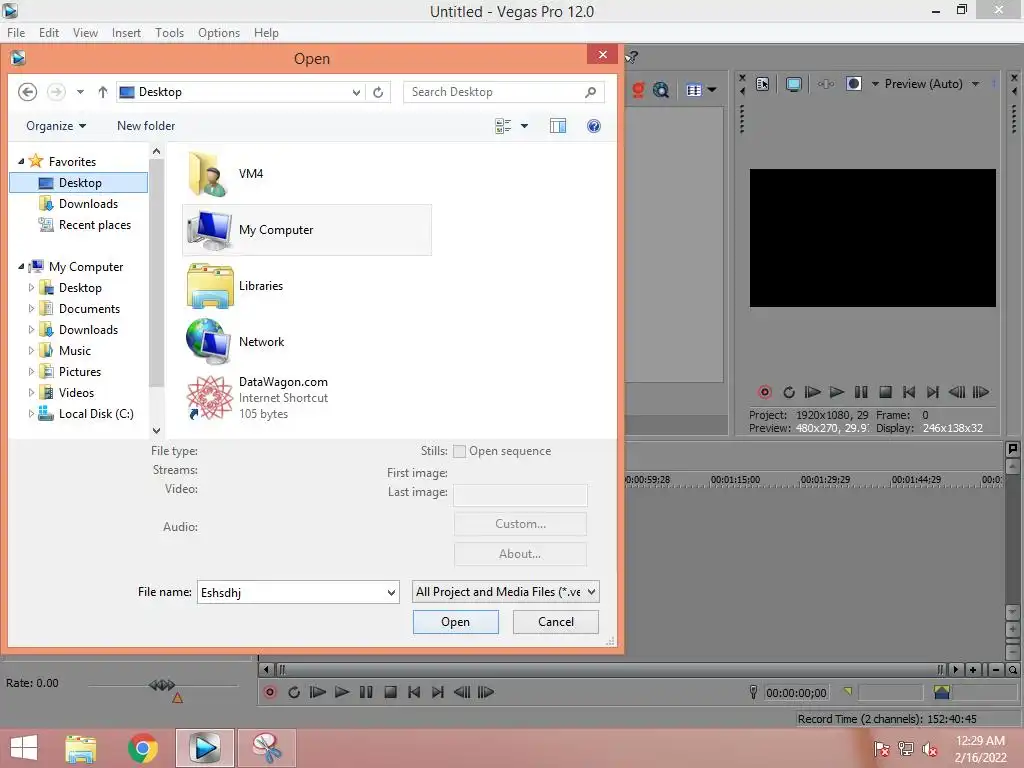
Task: Click the muted volume tray icon
Action: [930, 749]
